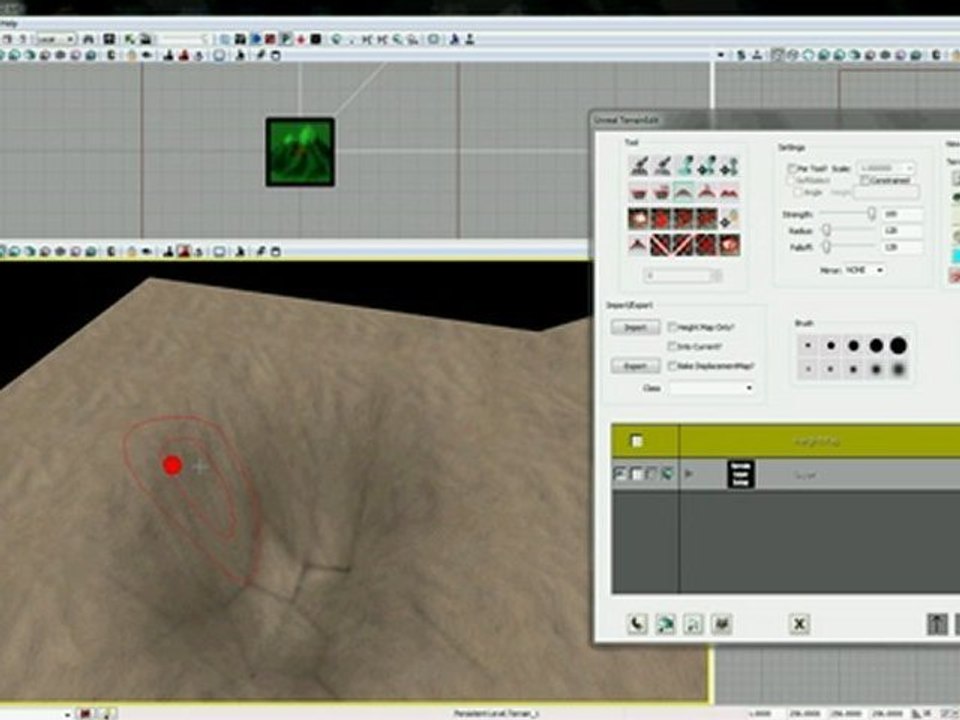
Task: Click the Export button
Action: coord(636,366)
